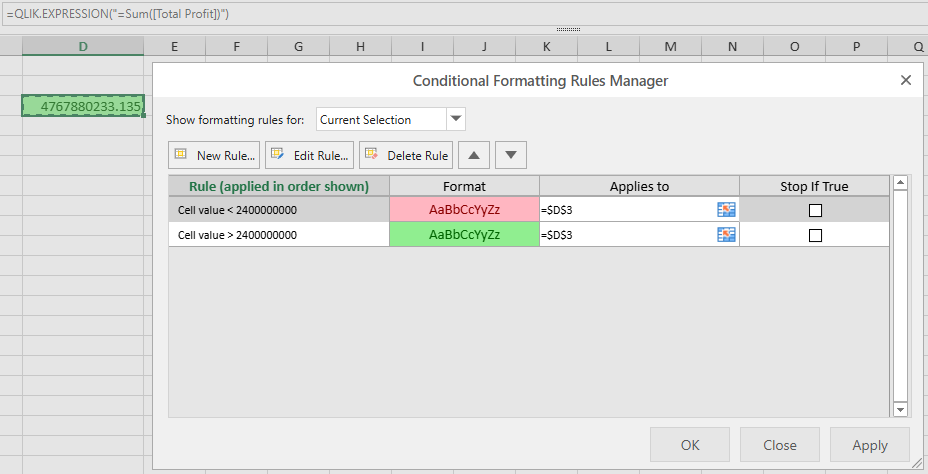Click range selector icon for the green rule
Viewport: 928px width, 474px height.
point(726,234)
